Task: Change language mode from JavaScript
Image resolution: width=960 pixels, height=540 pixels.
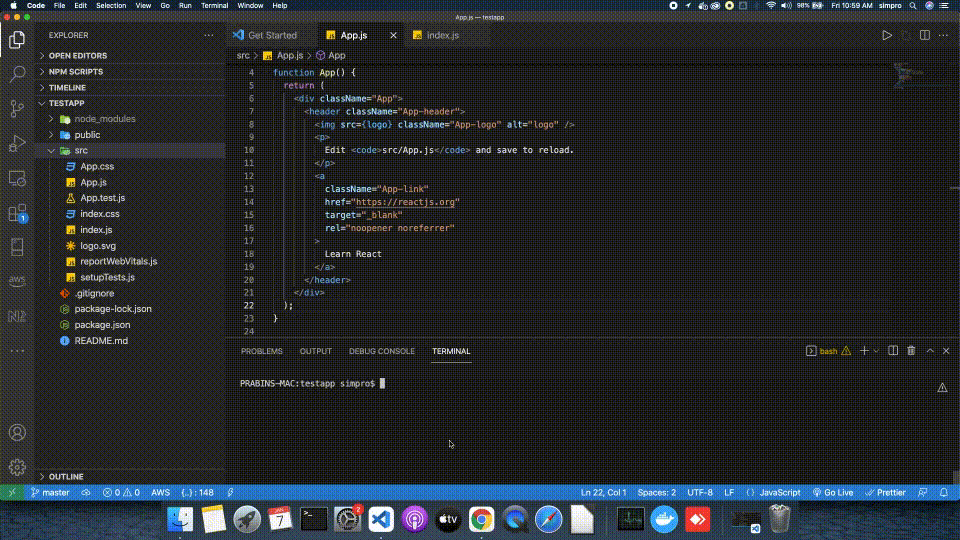Action: pyautogui.click(x=779, y=492)
